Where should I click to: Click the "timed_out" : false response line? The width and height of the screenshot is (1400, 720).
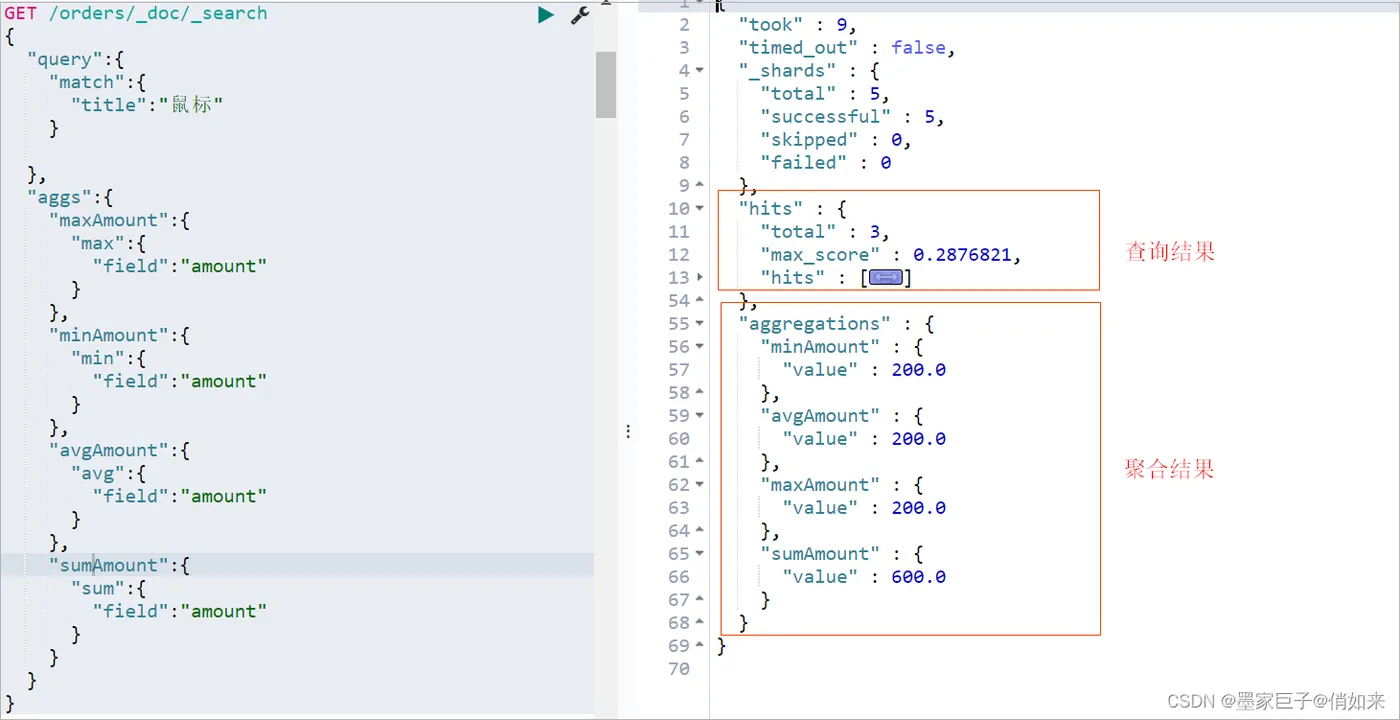848,47
